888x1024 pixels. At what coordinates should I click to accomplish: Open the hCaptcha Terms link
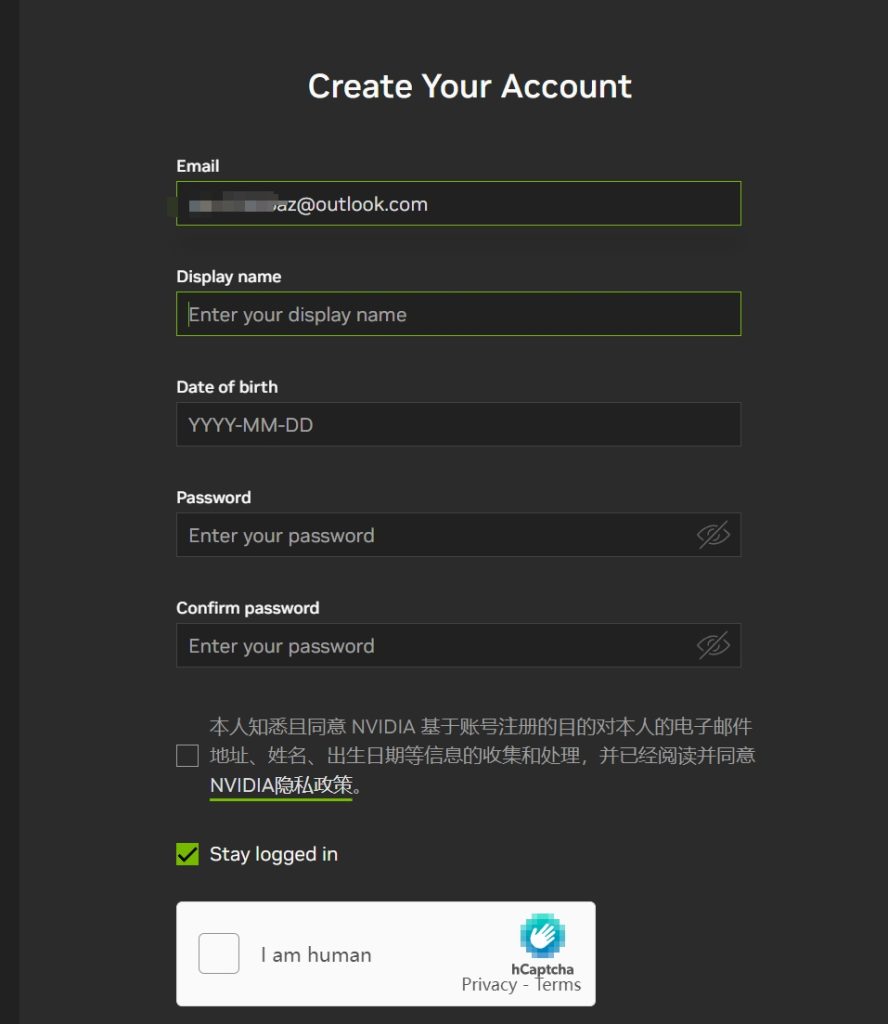558,984
